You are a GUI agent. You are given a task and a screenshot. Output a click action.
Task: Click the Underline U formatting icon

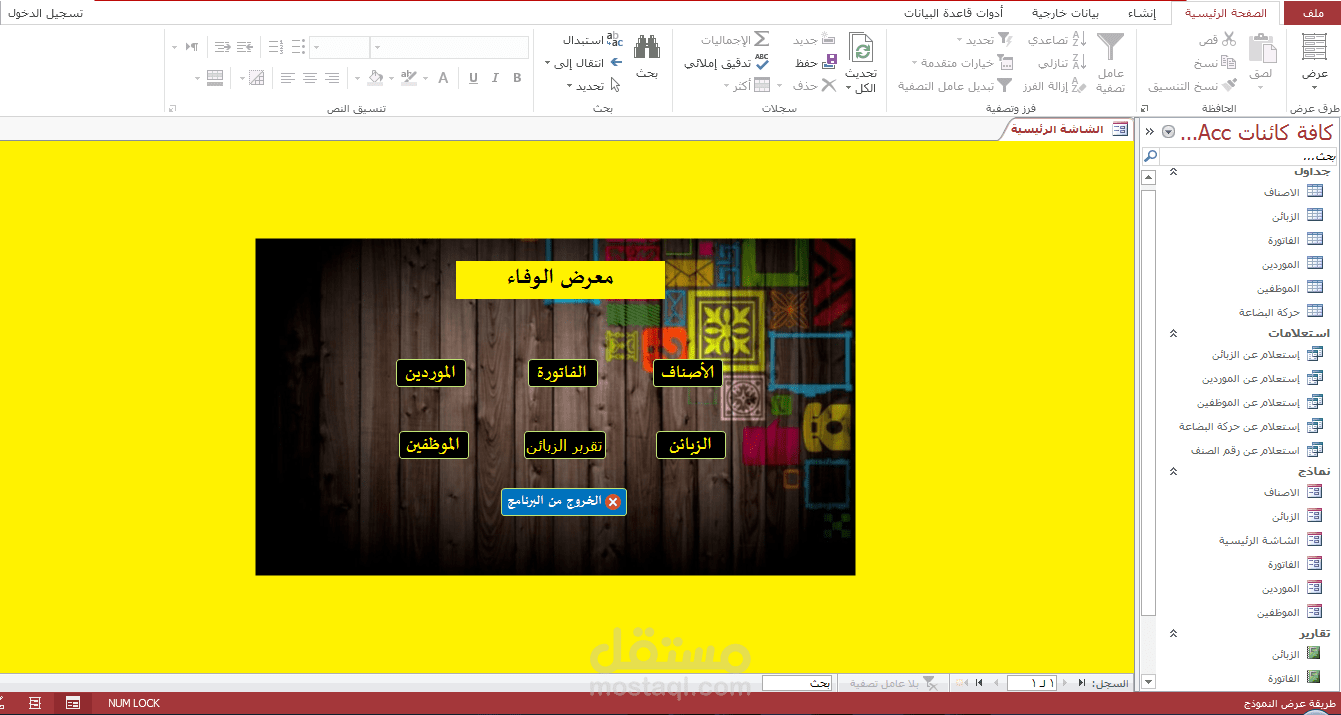click(x=473, y=78)
